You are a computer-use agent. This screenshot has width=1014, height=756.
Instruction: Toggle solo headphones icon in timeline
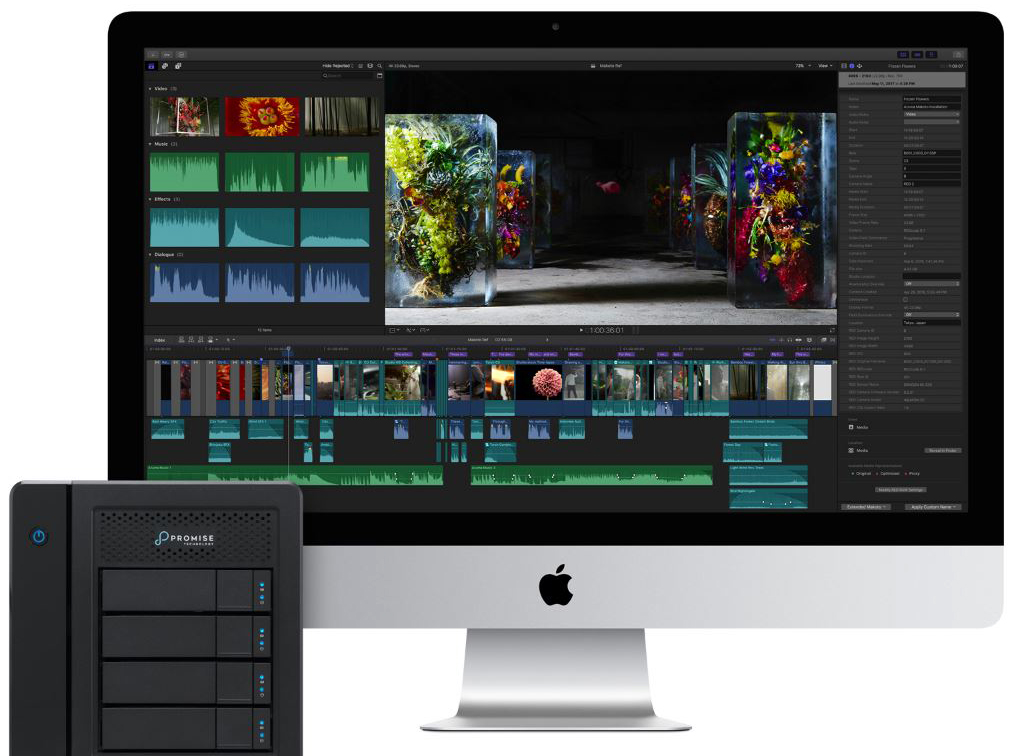pyautogui.click(x=790, y=340)
